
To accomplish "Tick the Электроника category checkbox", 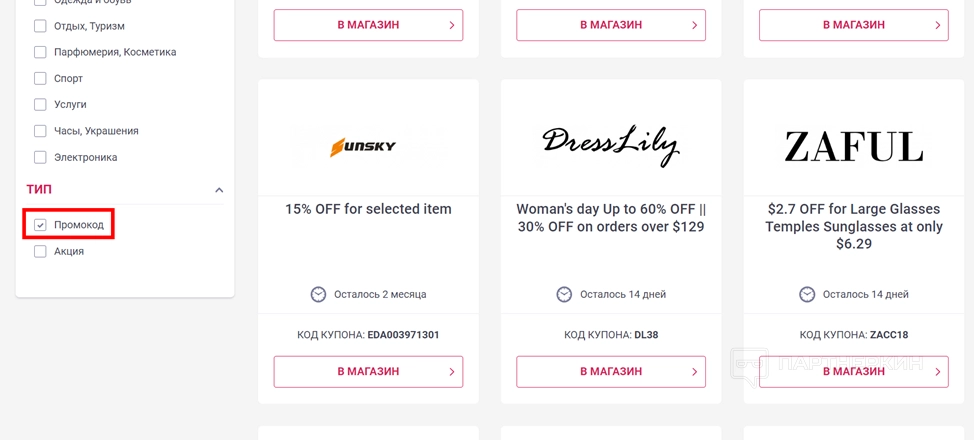I will (x=41, y=157).
